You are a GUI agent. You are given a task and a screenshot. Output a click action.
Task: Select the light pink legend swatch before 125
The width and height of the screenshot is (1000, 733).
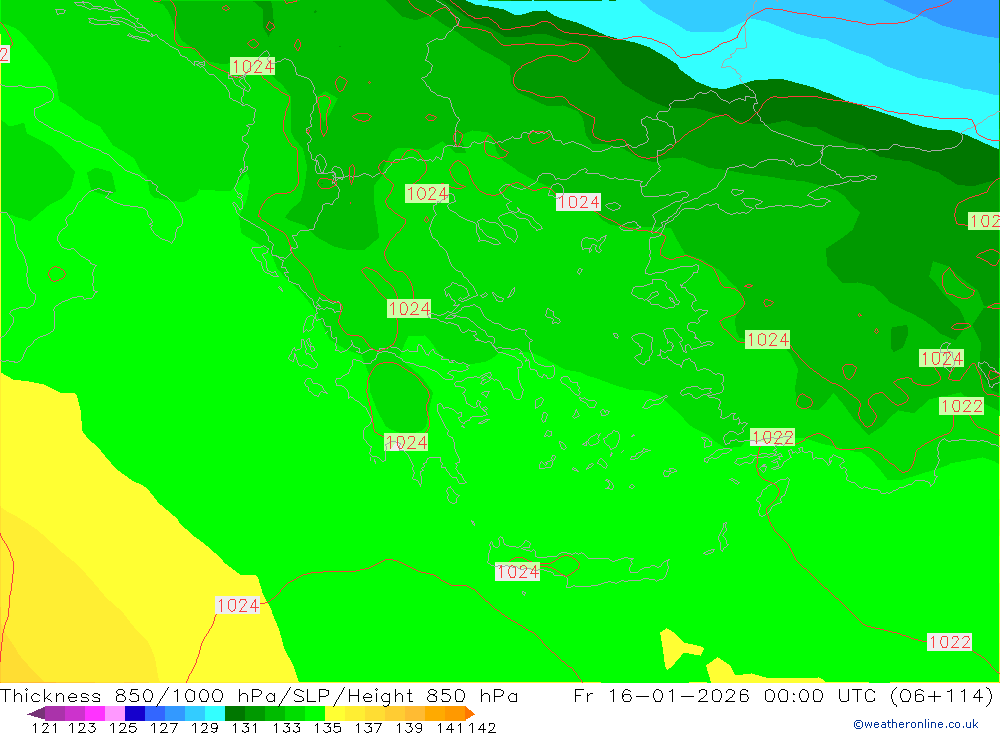(x=115, y=713)
